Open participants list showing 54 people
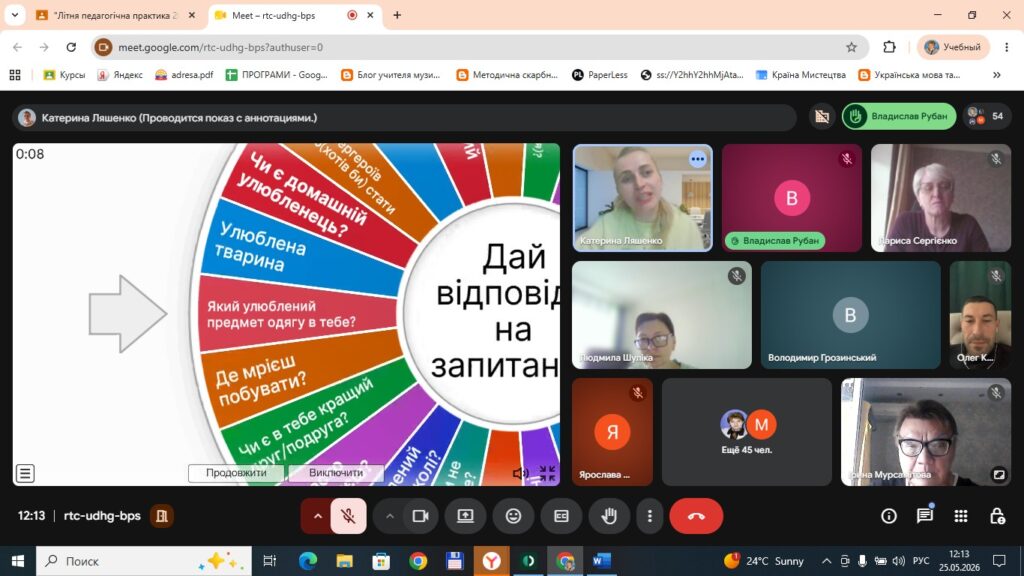 click(x=987, y=116)
